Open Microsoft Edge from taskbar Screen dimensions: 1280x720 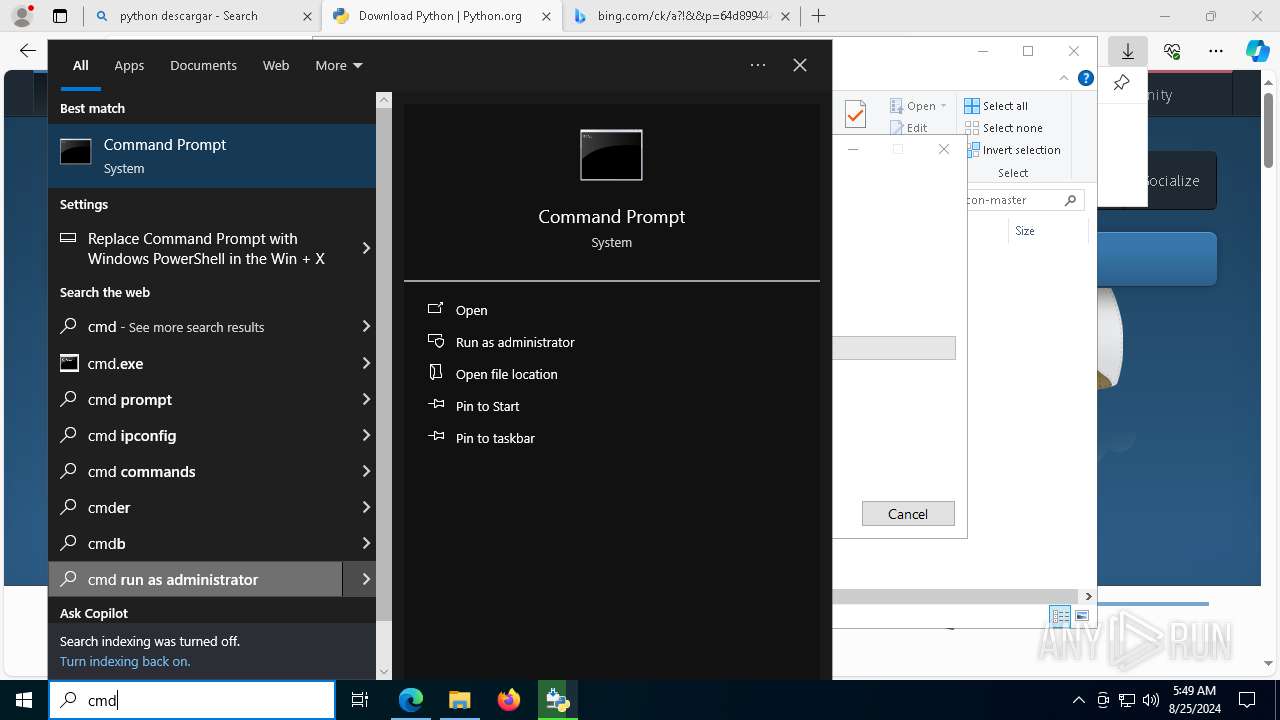pyautogui.click(x=411, y=700)
